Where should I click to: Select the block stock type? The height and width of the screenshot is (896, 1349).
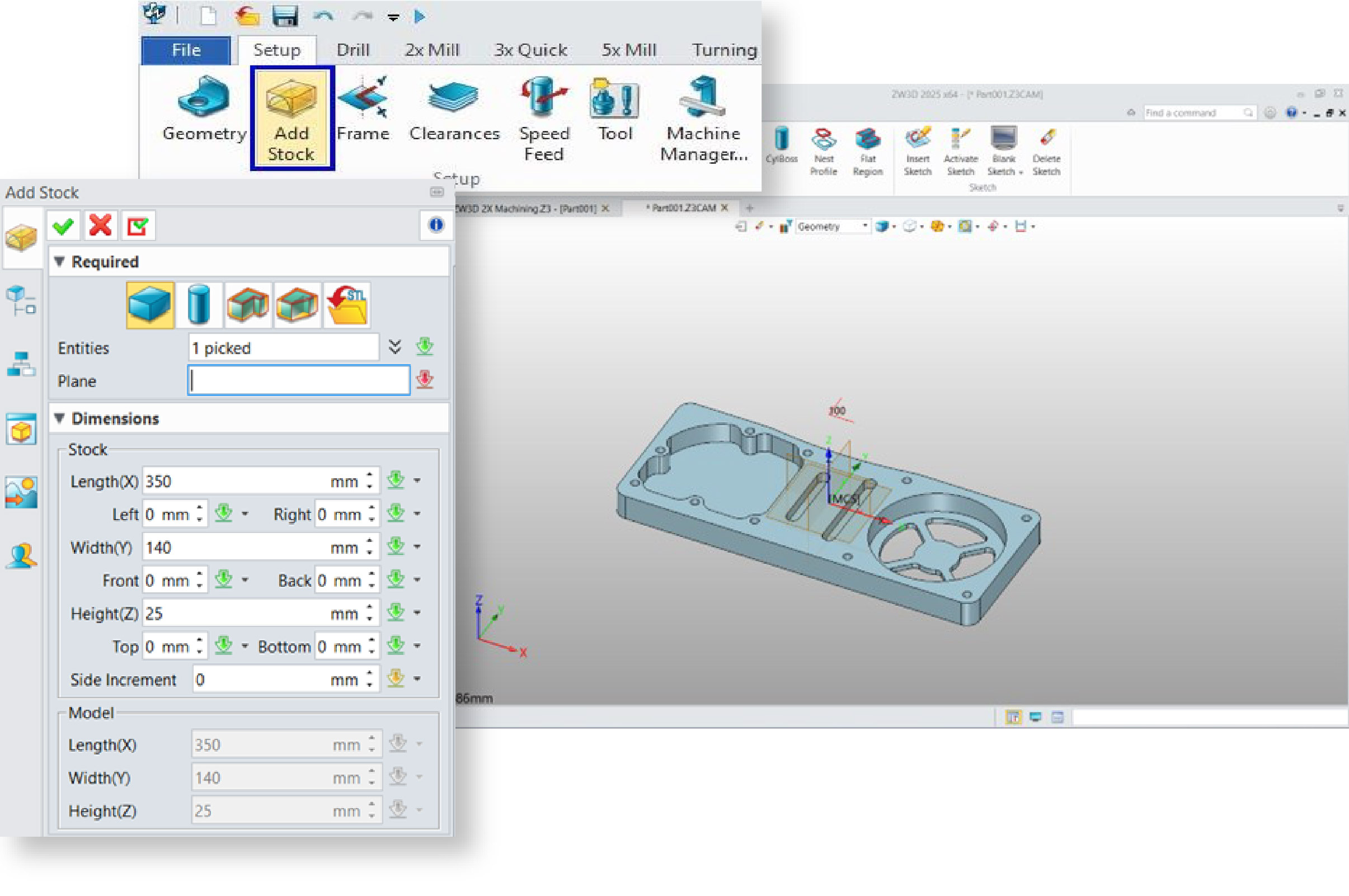click(149, 305)
